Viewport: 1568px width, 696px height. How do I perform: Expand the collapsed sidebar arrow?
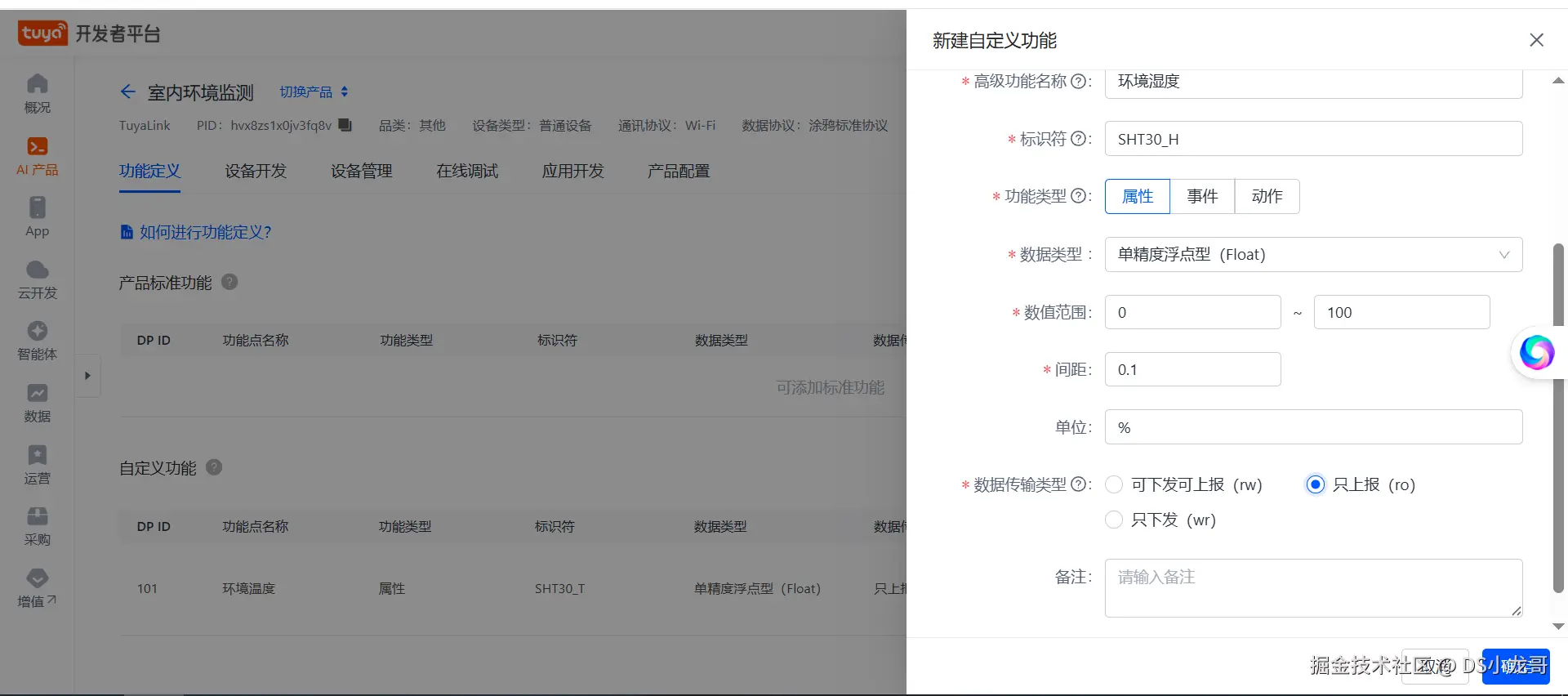click(87, 376)
